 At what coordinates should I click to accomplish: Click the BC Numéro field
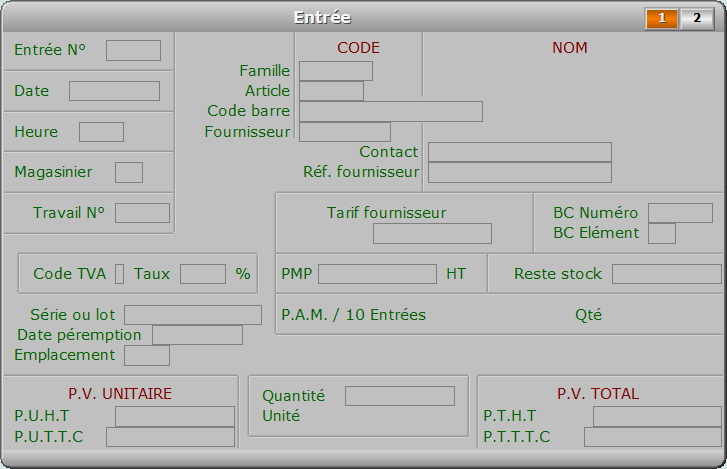click(x=680, y=213)
